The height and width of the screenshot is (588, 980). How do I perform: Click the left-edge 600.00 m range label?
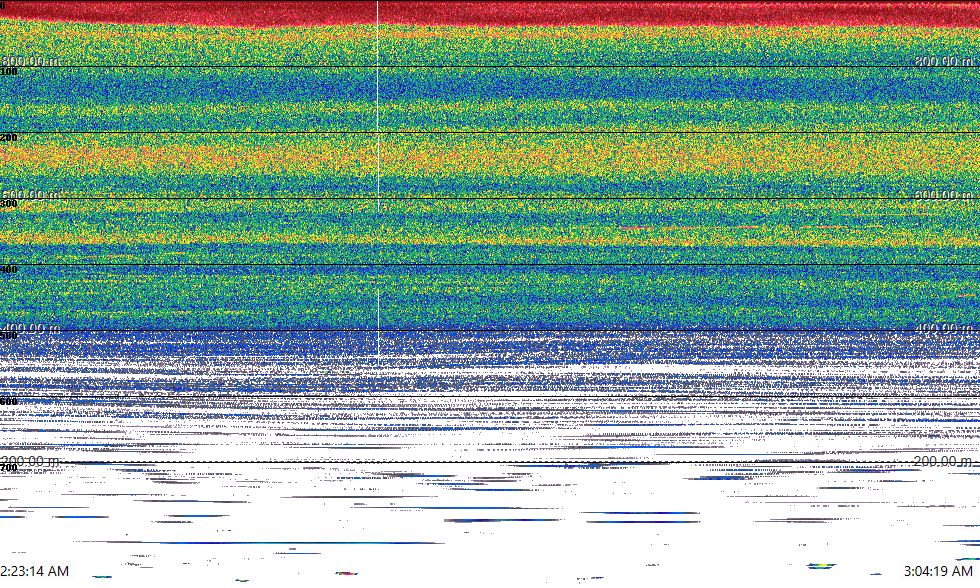[31, 194]
